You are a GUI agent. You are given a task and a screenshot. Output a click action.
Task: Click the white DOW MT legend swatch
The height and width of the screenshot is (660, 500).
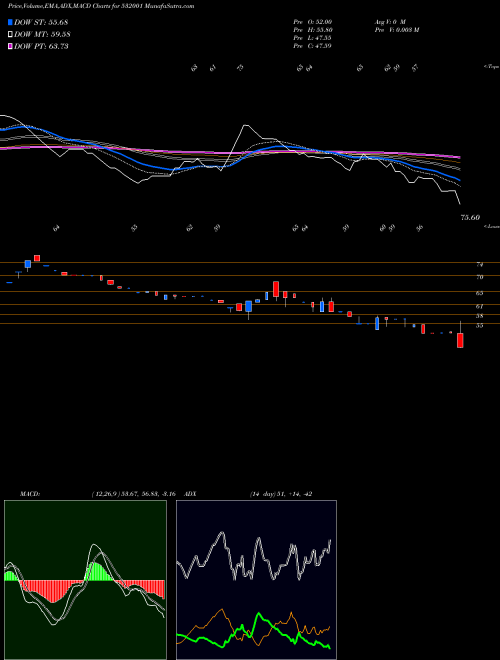[x=10, y=35]
